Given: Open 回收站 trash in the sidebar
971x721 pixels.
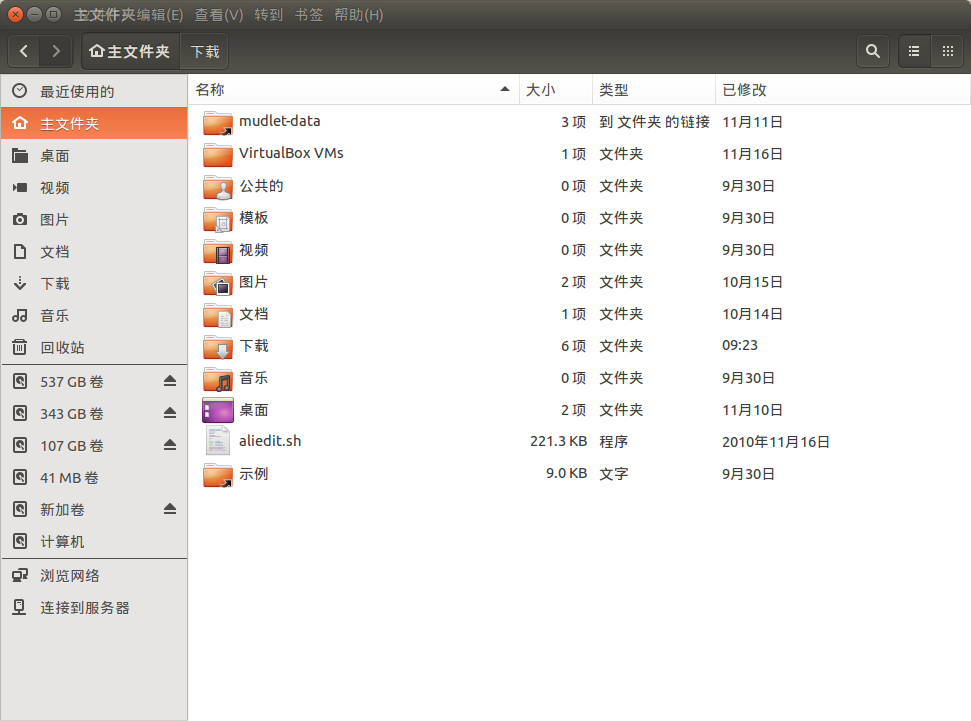Looking at the screenshot, I should (94, 347).
